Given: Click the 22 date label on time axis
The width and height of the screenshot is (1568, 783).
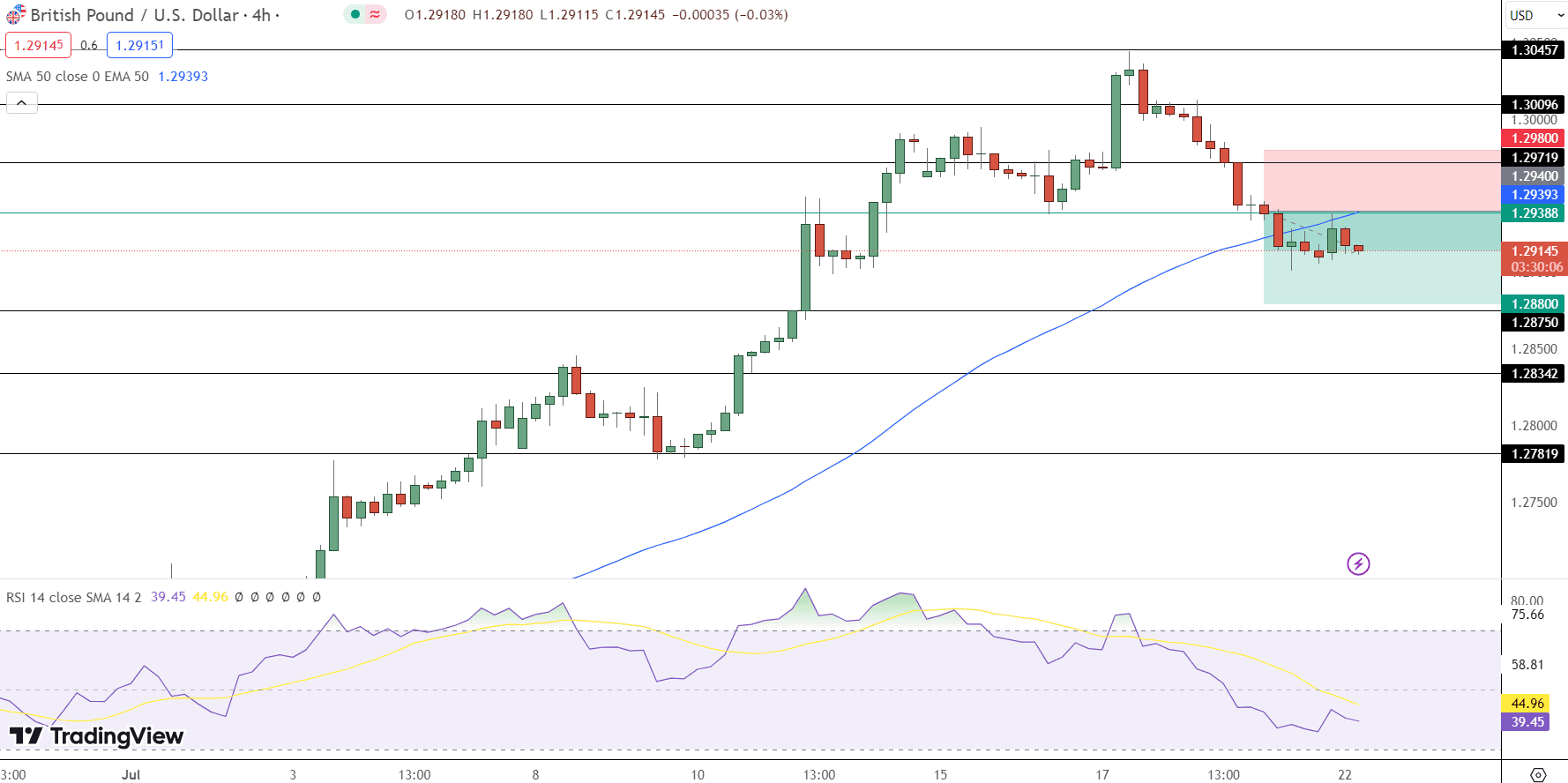Looking at the screenshot, I should (x=1345, y=774).
